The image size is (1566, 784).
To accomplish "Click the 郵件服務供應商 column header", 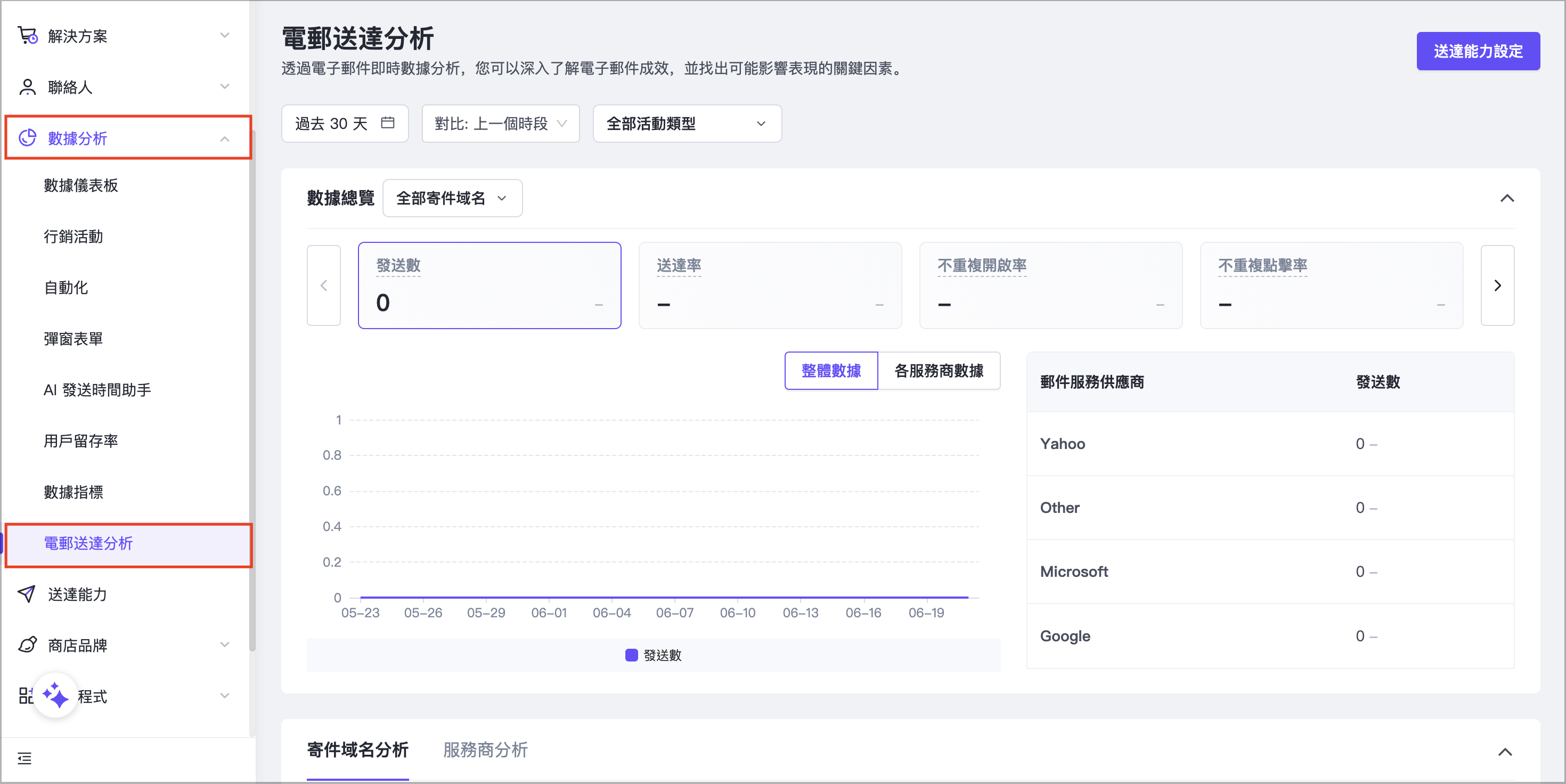I will point(1092,382).
